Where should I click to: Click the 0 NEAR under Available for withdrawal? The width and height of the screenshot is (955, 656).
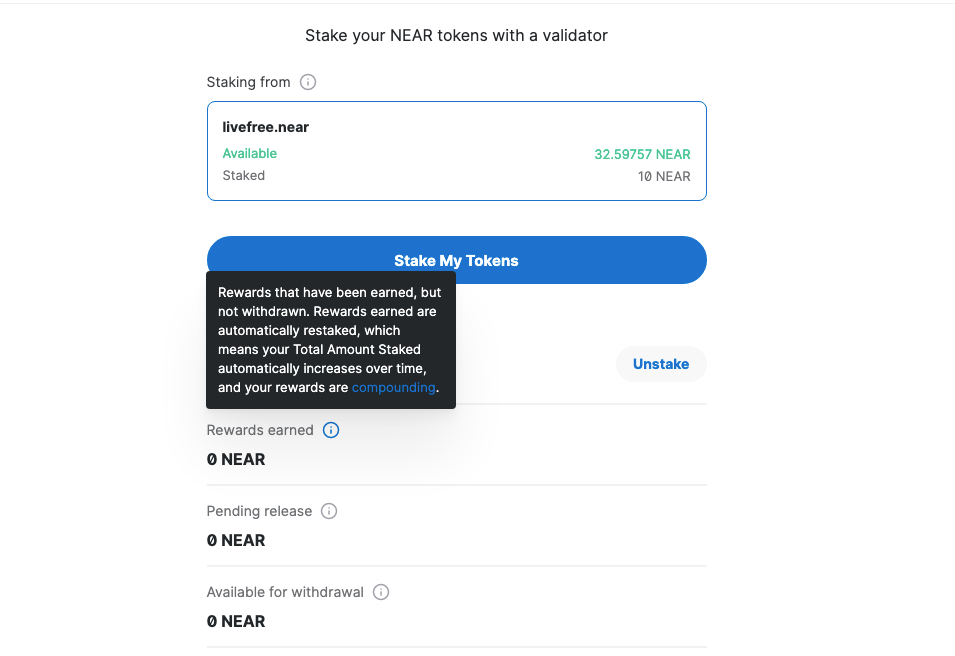click(236, 622)
